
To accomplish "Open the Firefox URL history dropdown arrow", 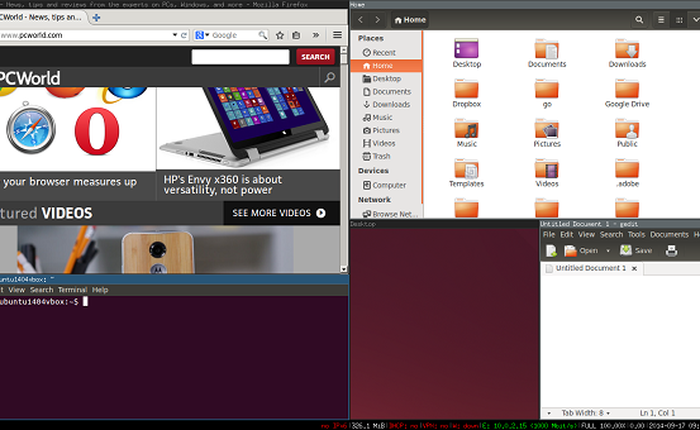I will tap(175, 35).
